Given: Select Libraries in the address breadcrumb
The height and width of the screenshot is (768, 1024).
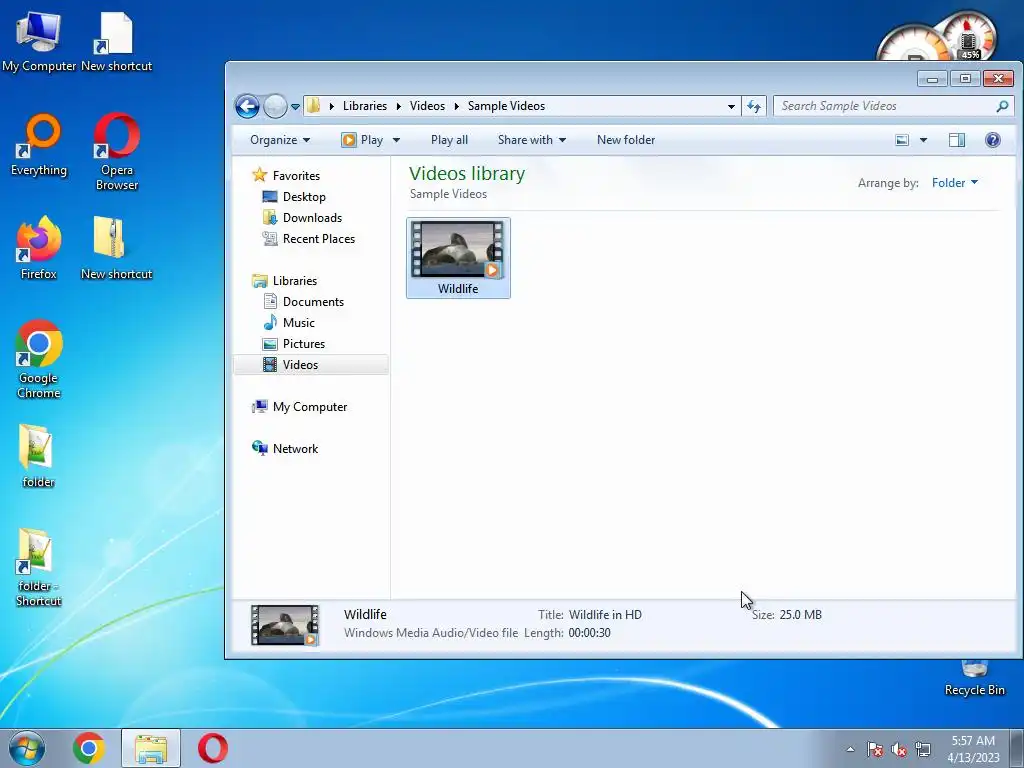Looking at the screenshot, I should pos(364,106).
